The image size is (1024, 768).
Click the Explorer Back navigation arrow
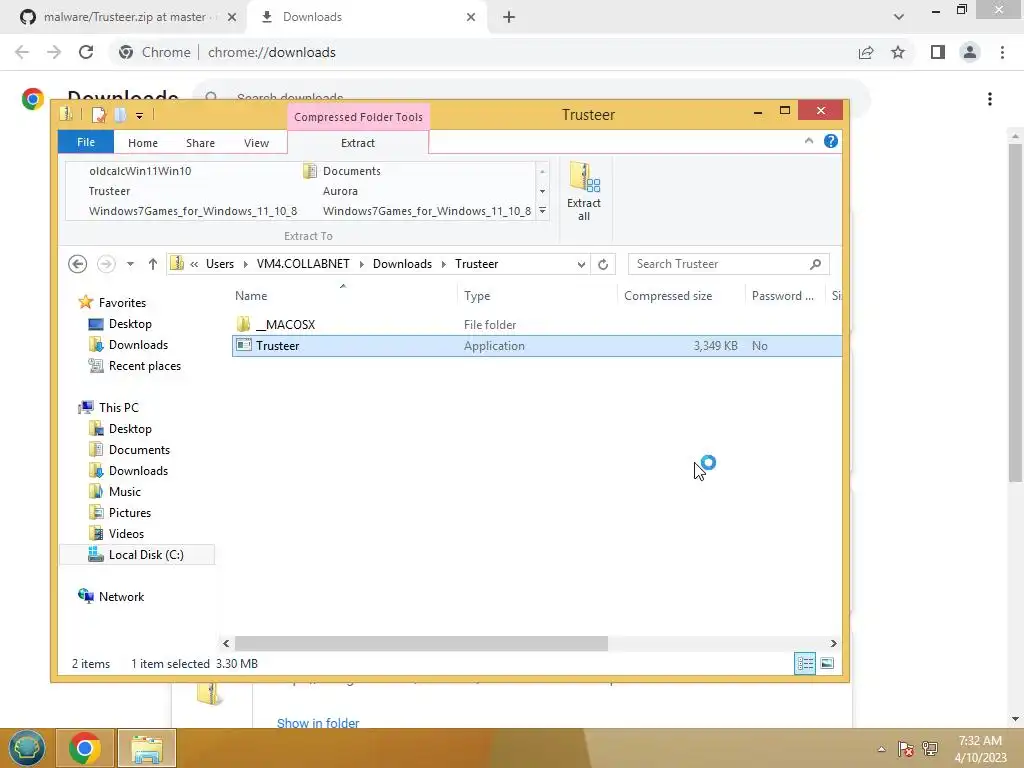pyautogui.click(x=77, y=264)
